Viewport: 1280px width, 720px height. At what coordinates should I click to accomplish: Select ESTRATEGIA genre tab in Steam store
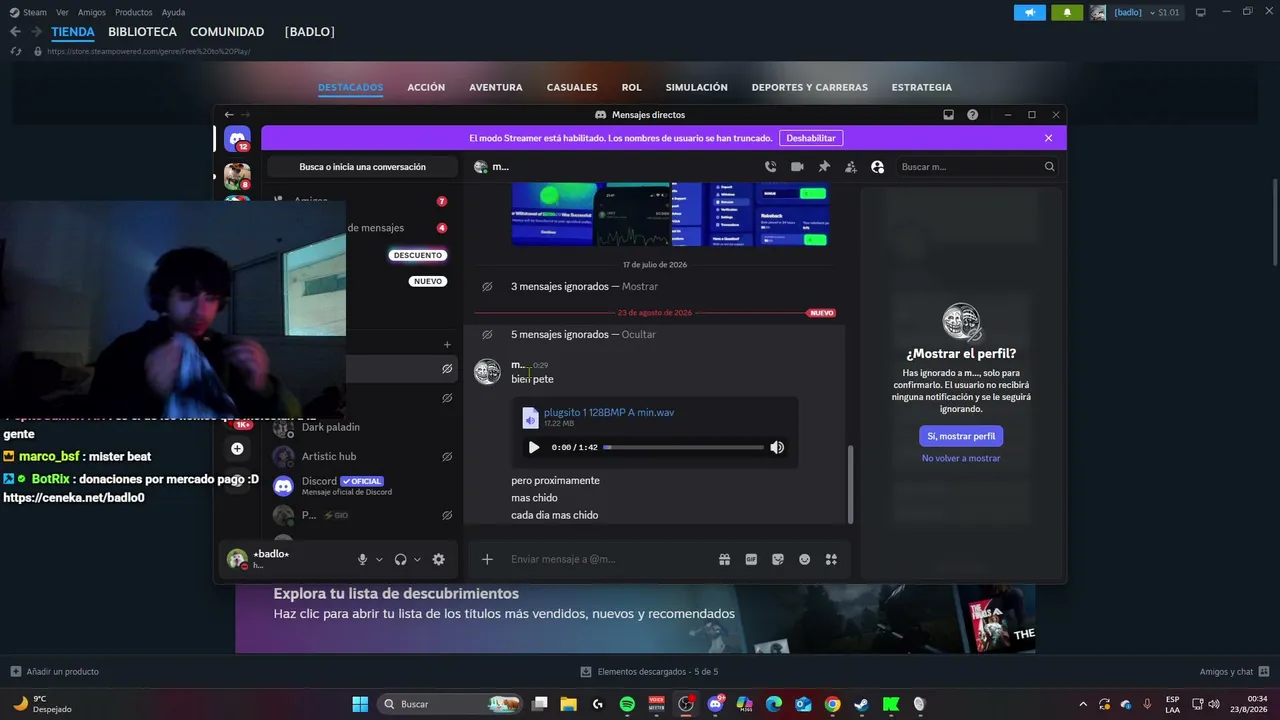coord(922,87)
